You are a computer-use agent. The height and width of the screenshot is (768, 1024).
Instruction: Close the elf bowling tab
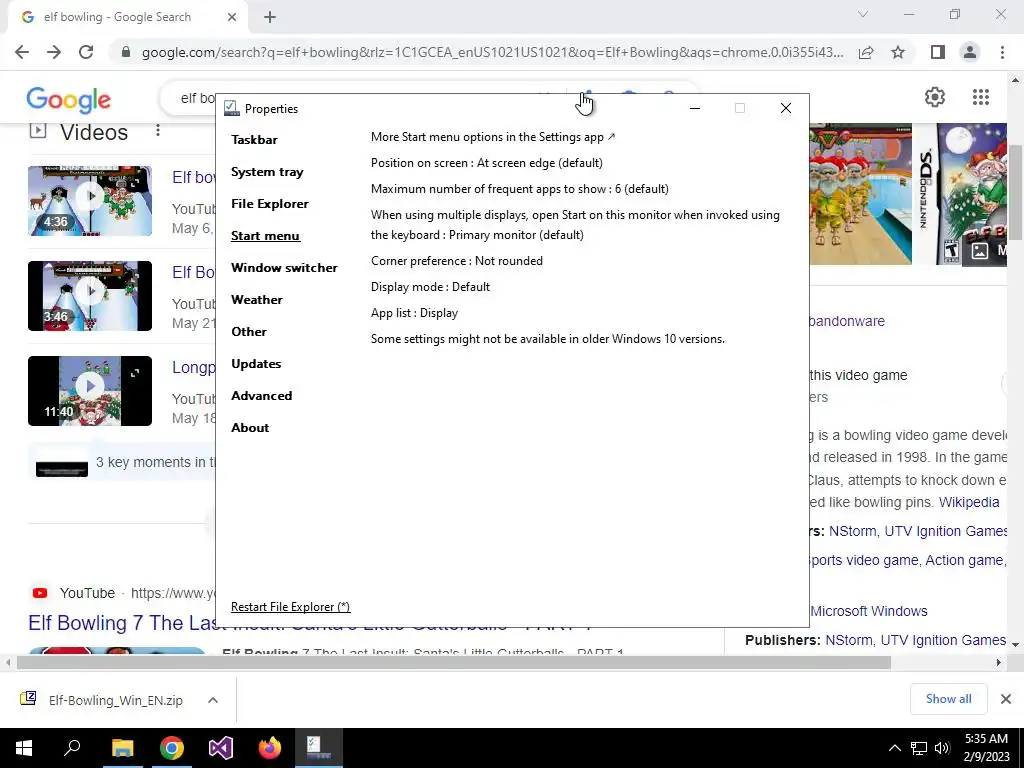[x=232, y=17]
